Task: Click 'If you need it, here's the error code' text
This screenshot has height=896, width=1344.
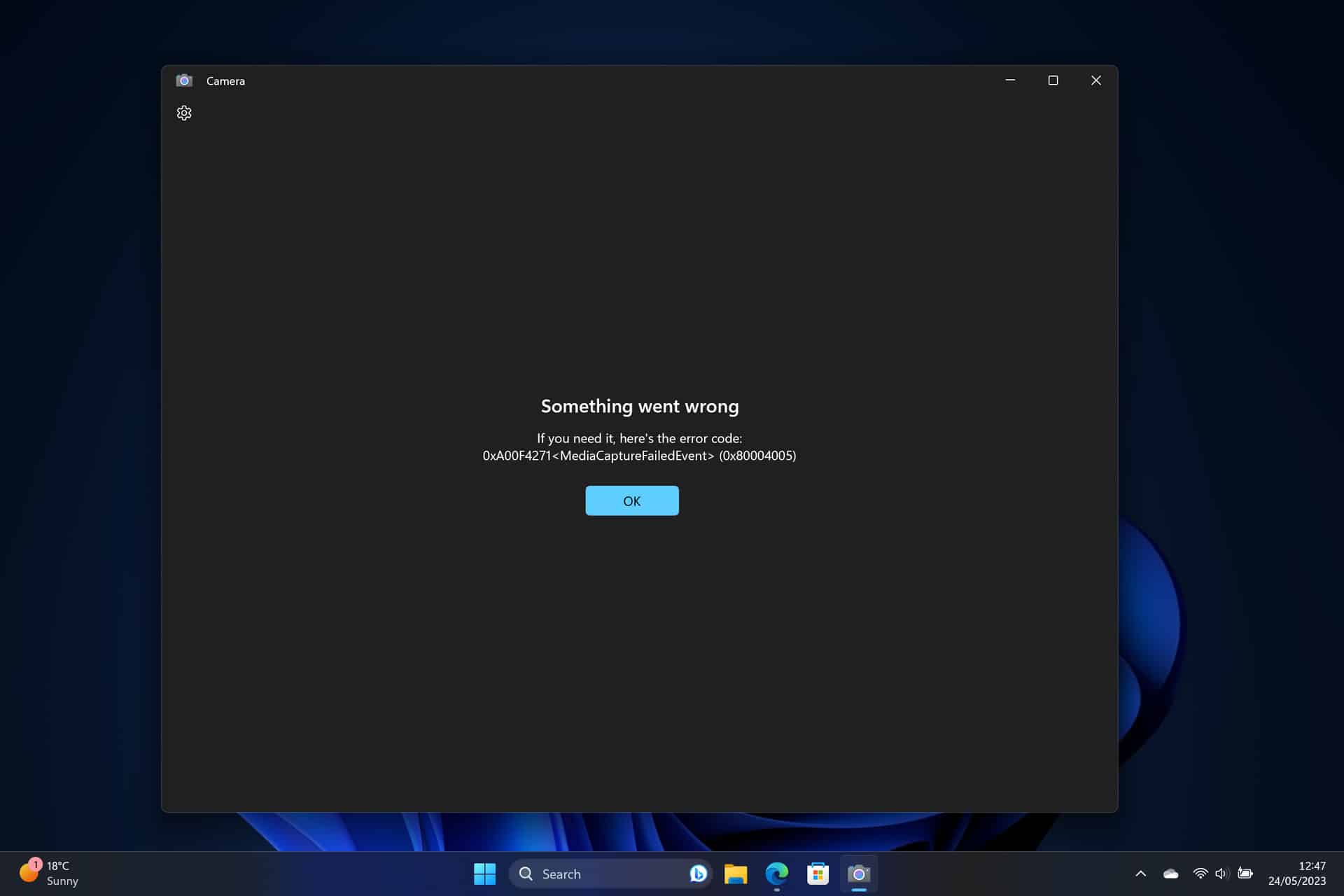Action: point(639,438)
